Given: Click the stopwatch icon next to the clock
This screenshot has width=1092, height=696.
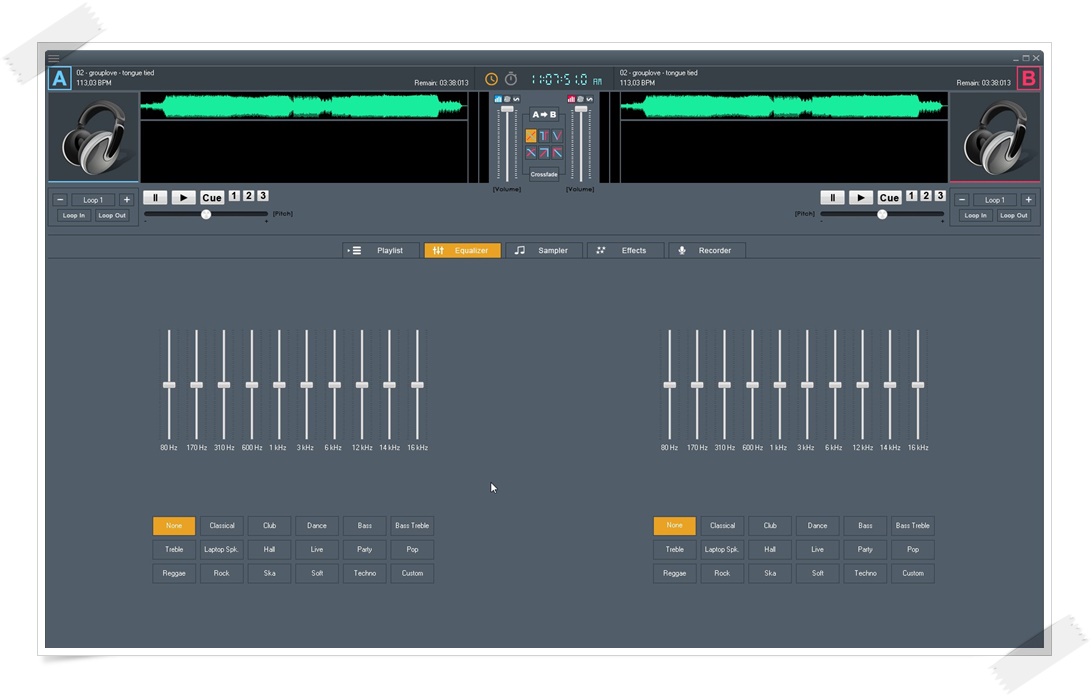Looking at the screenshot, I should tap(509, 77).
